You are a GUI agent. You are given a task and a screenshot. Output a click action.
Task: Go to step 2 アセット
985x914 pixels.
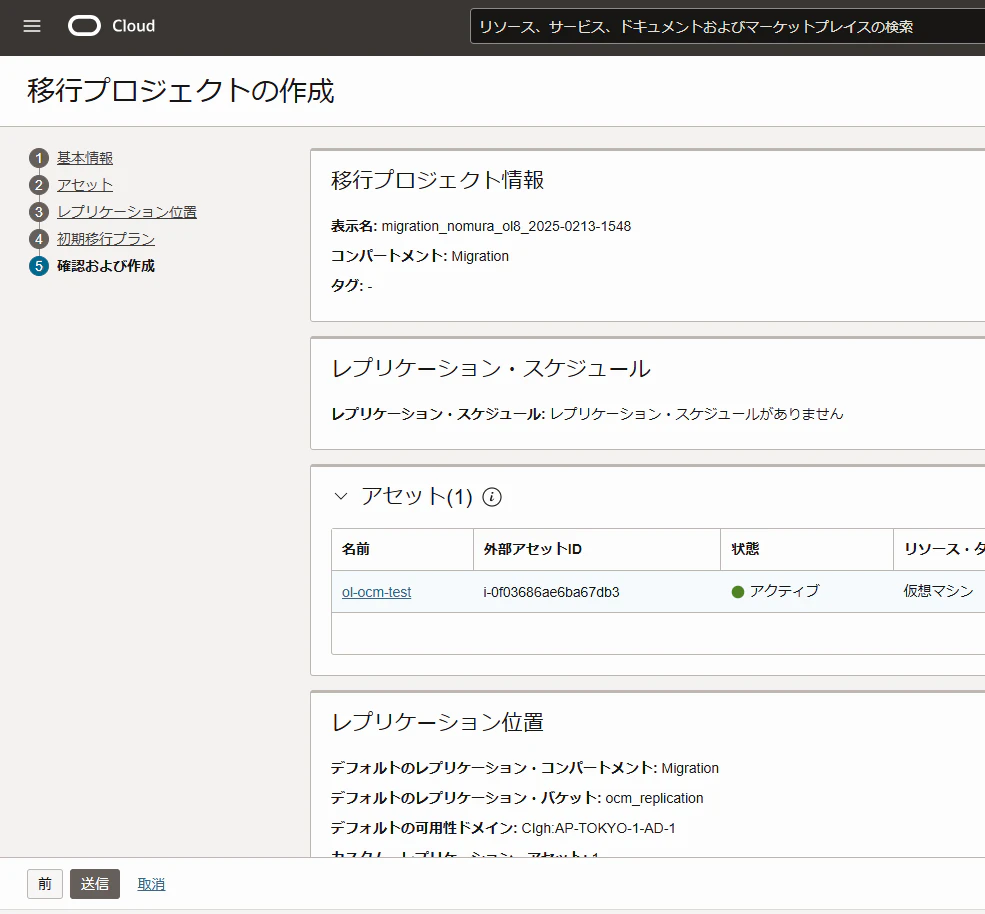[x=85, y=185]
